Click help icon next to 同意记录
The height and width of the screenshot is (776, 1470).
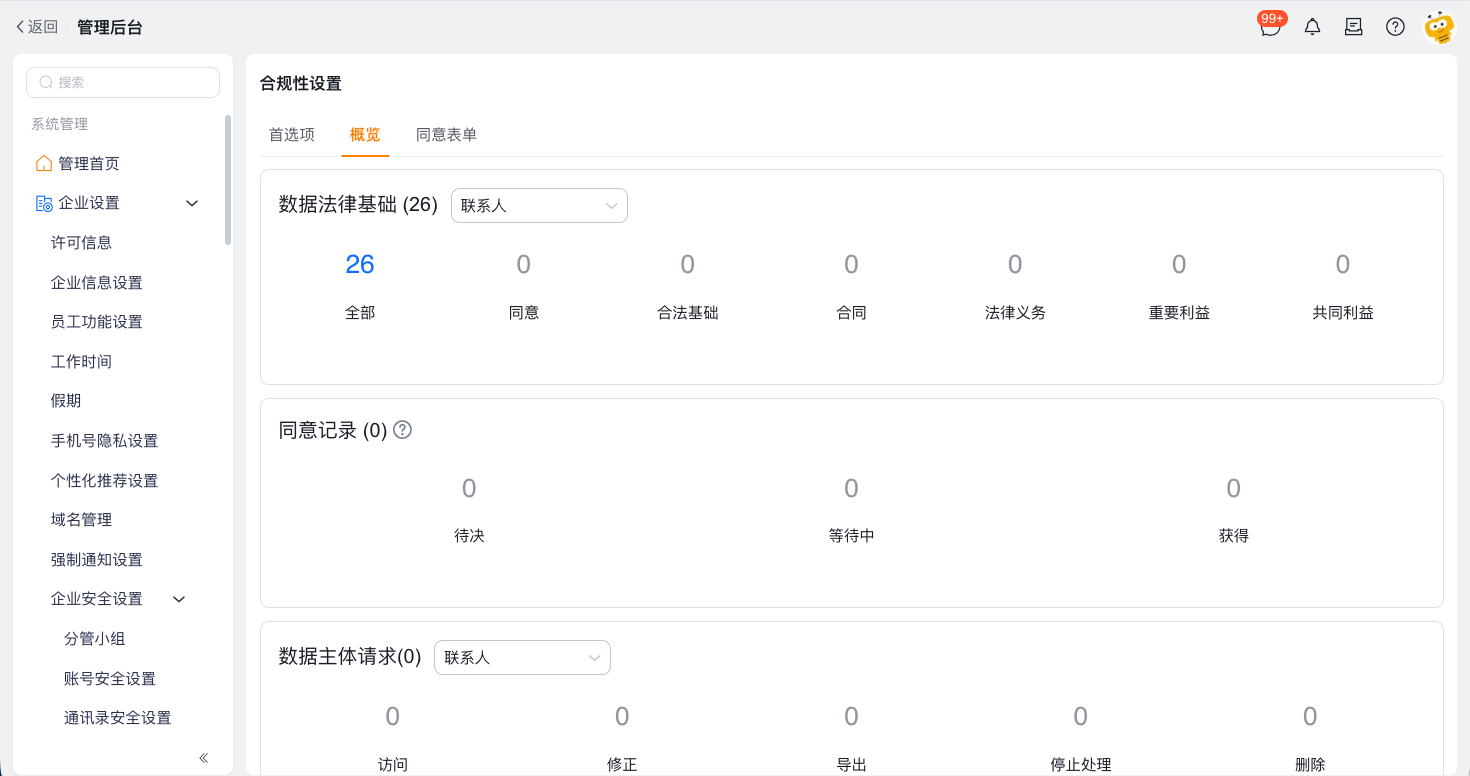402,430
